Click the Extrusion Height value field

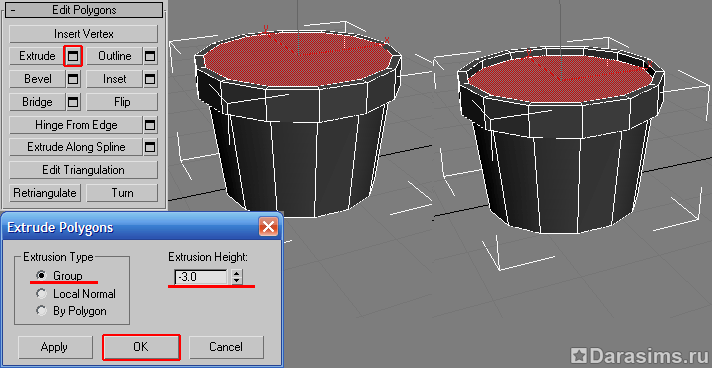click(x=201, y=277)
